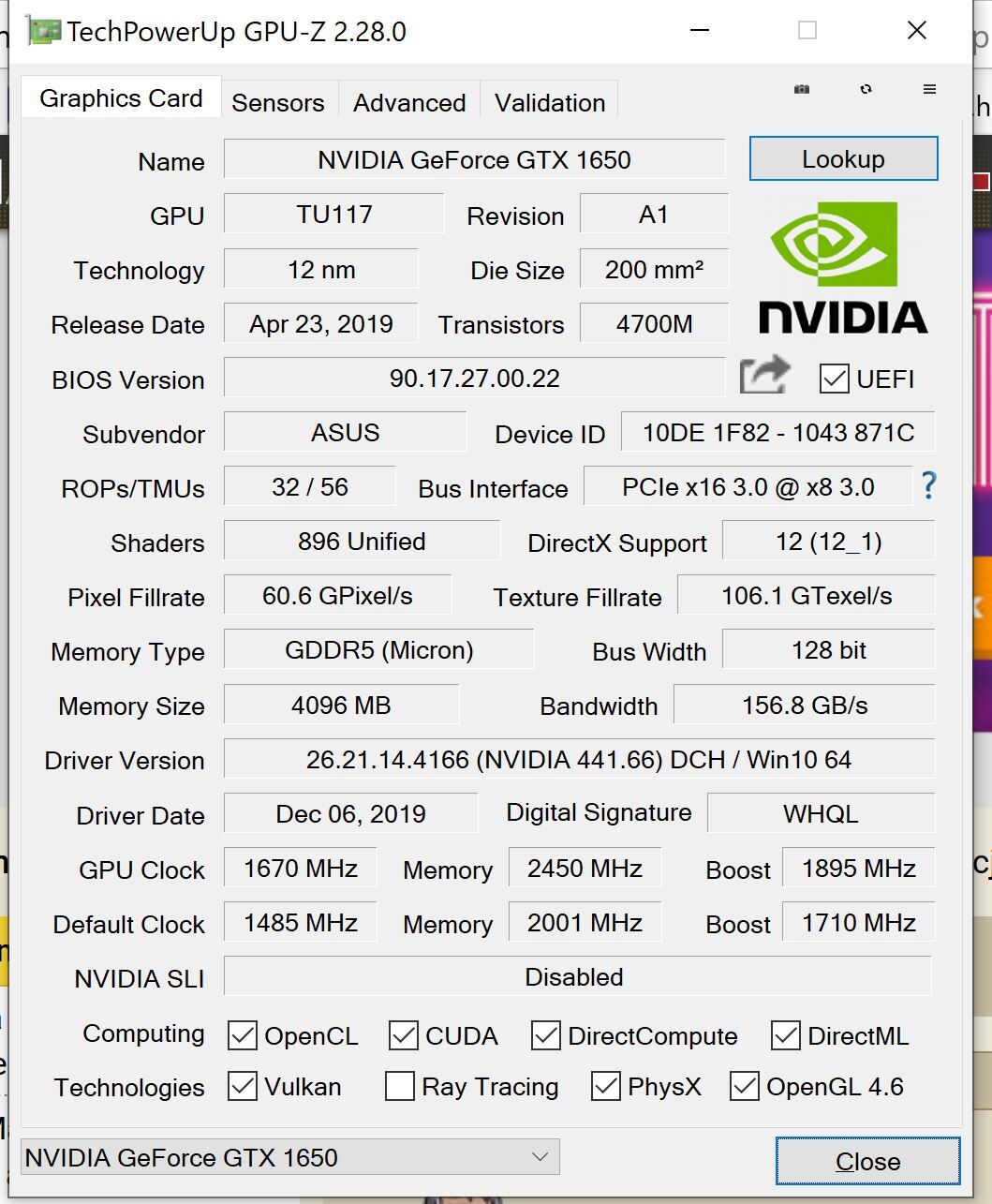This screenshot has height=1204, width=992.
Task: Toggle the Vulkan checkbox
Action: tap(243, 1086)
